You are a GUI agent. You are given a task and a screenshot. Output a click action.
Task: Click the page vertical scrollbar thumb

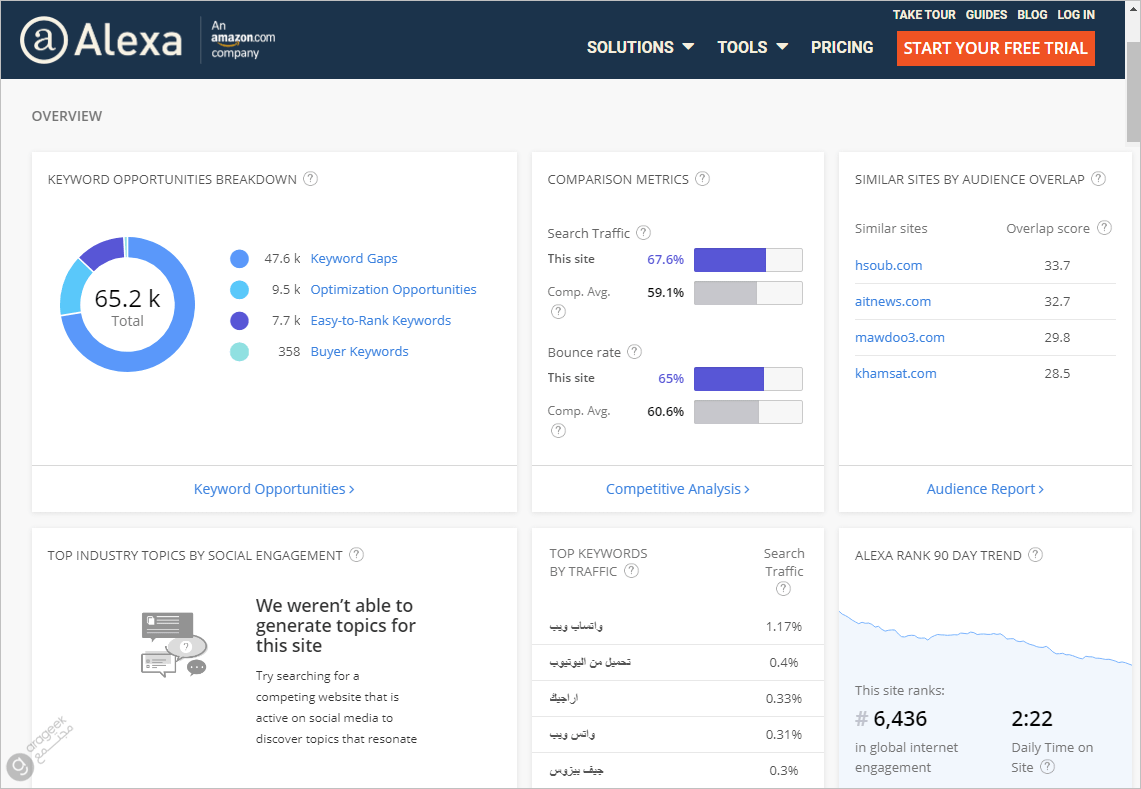(1133, 92)
